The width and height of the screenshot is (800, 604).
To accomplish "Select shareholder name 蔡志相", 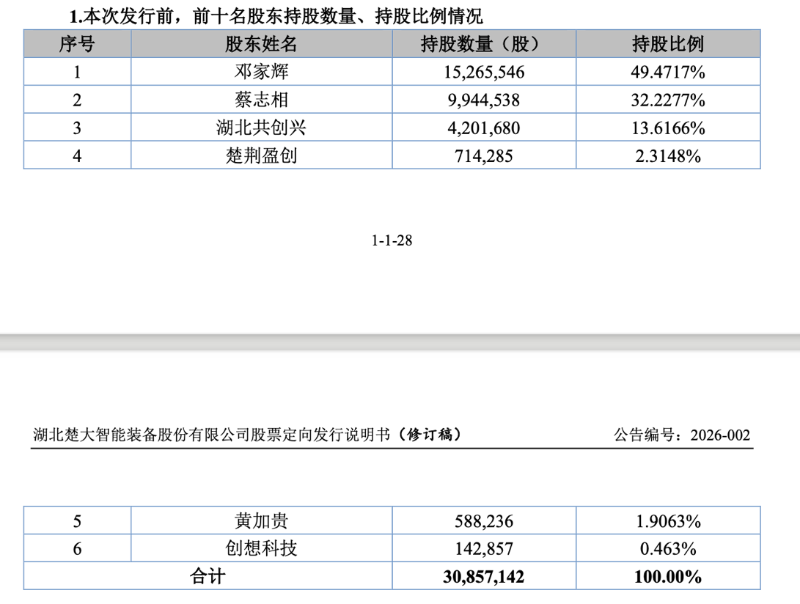I will [x=260, y=99].
